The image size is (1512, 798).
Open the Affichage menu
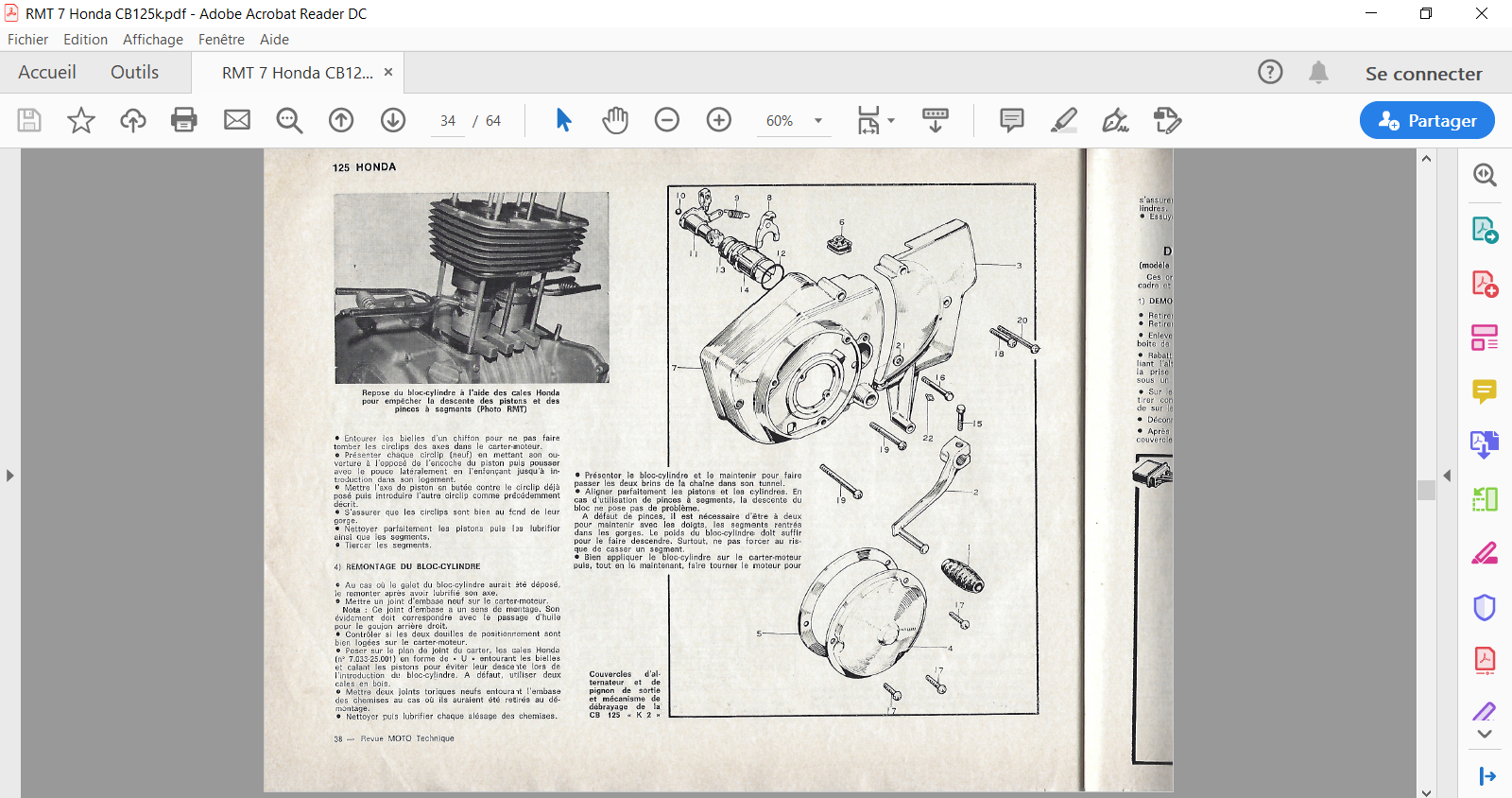[x=152, y=40]
